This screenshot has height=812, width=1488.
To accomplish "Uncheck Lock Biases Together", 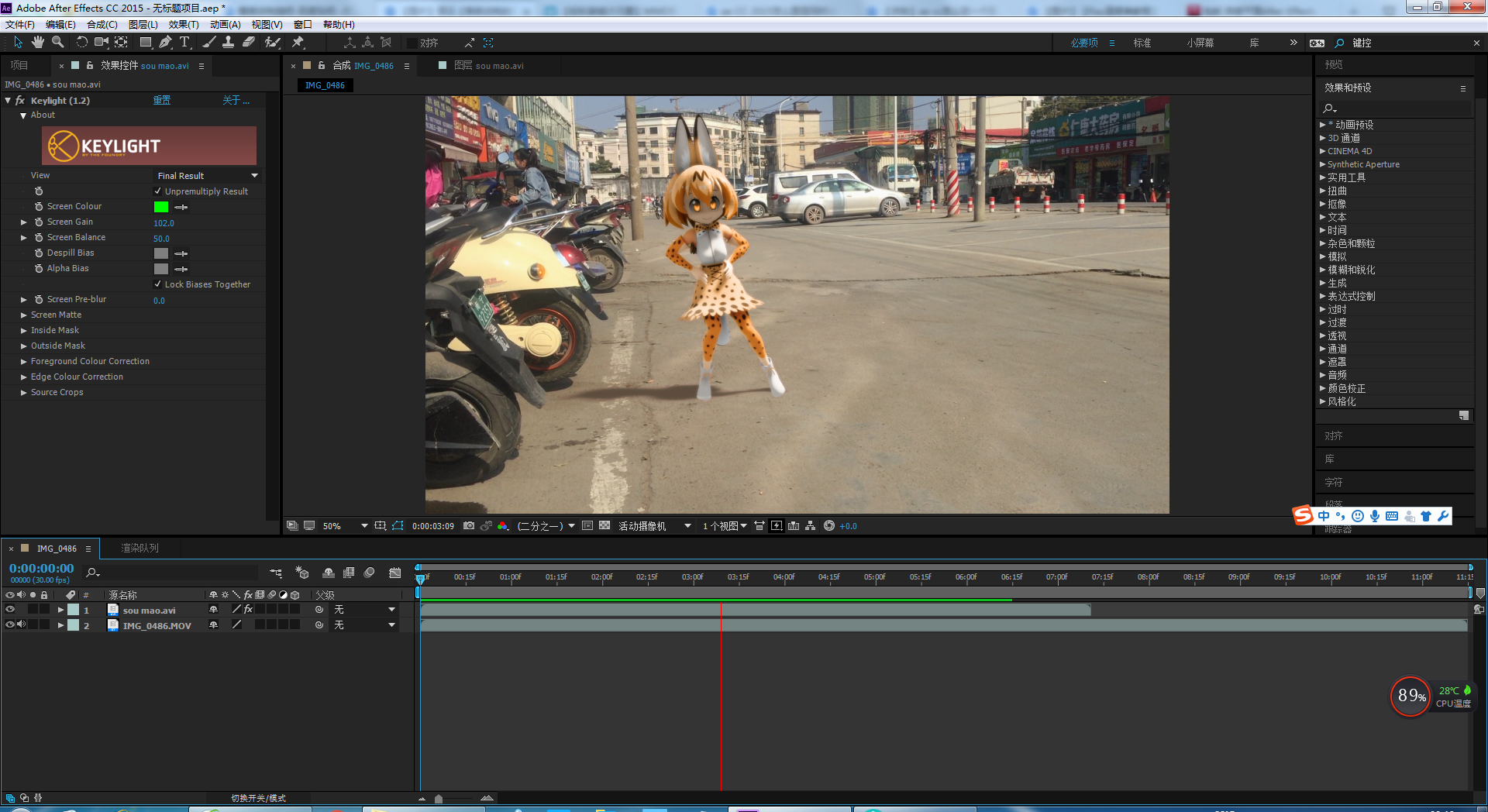I will (158, 284).
